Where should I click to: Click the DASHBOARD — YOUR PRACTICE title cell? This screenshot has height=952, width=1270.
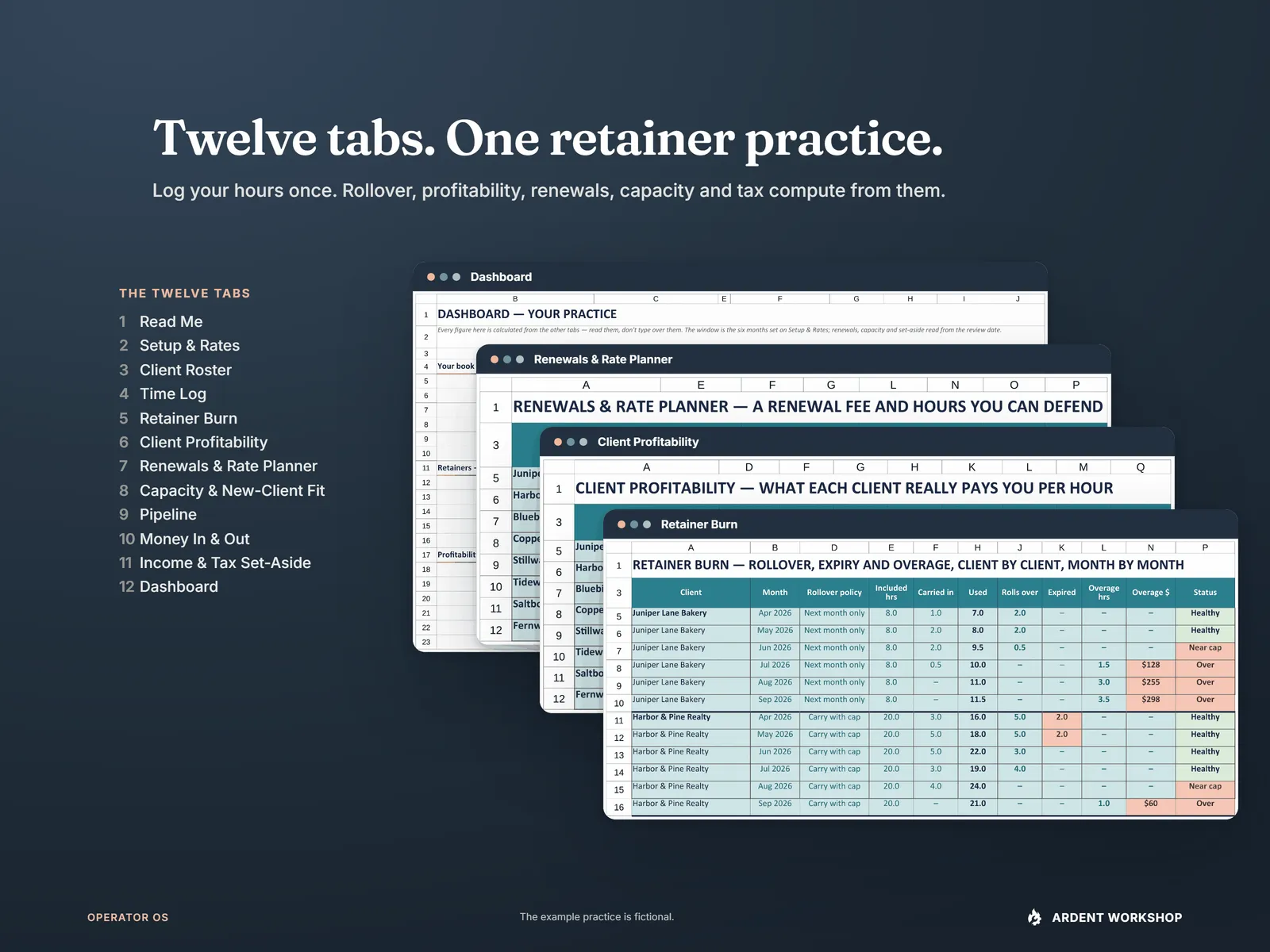click(x=740, y=314)
